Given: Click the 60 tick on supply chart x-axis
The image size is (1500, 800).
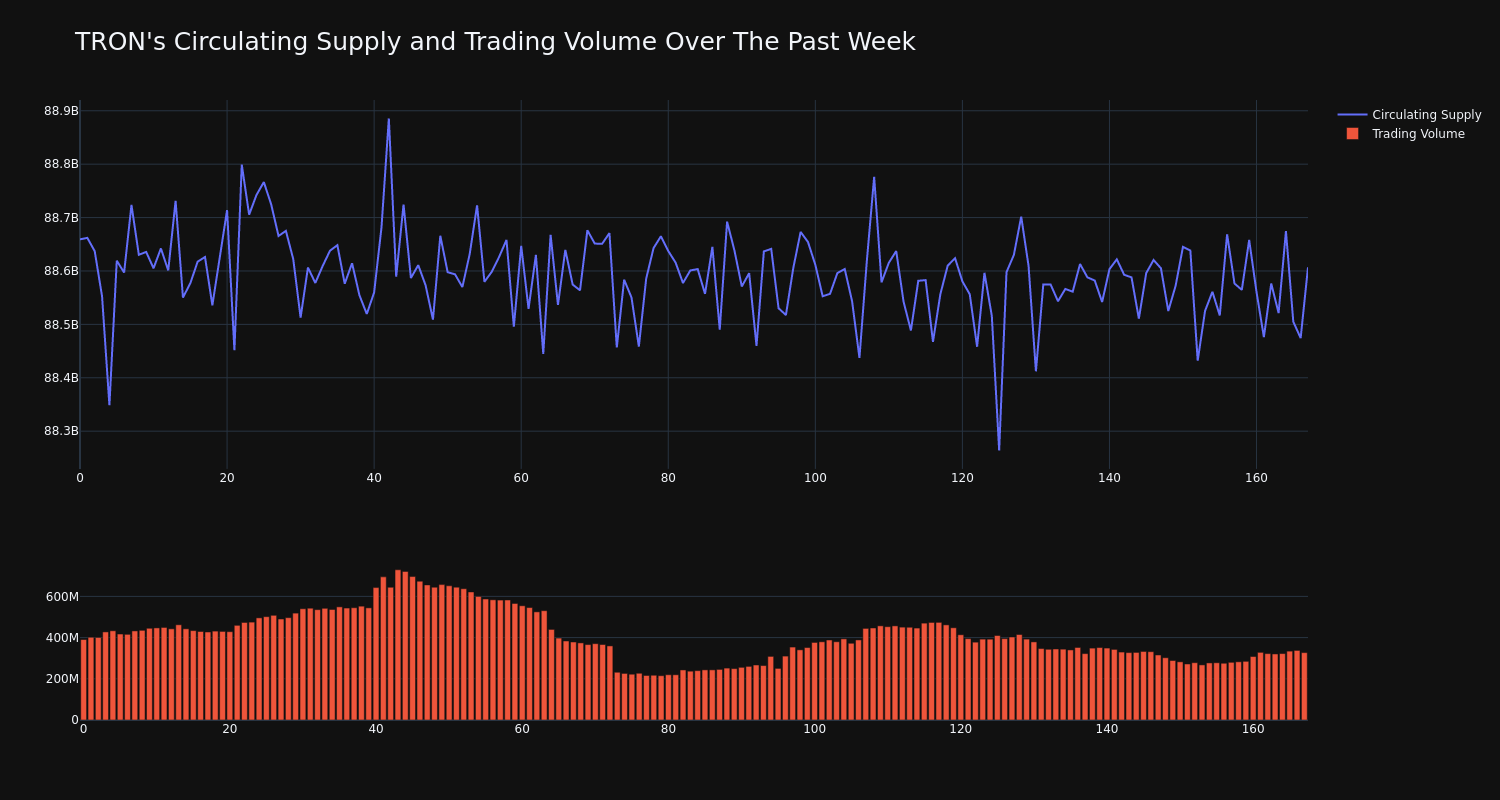Looking at the screenshot, I should 521,478.
